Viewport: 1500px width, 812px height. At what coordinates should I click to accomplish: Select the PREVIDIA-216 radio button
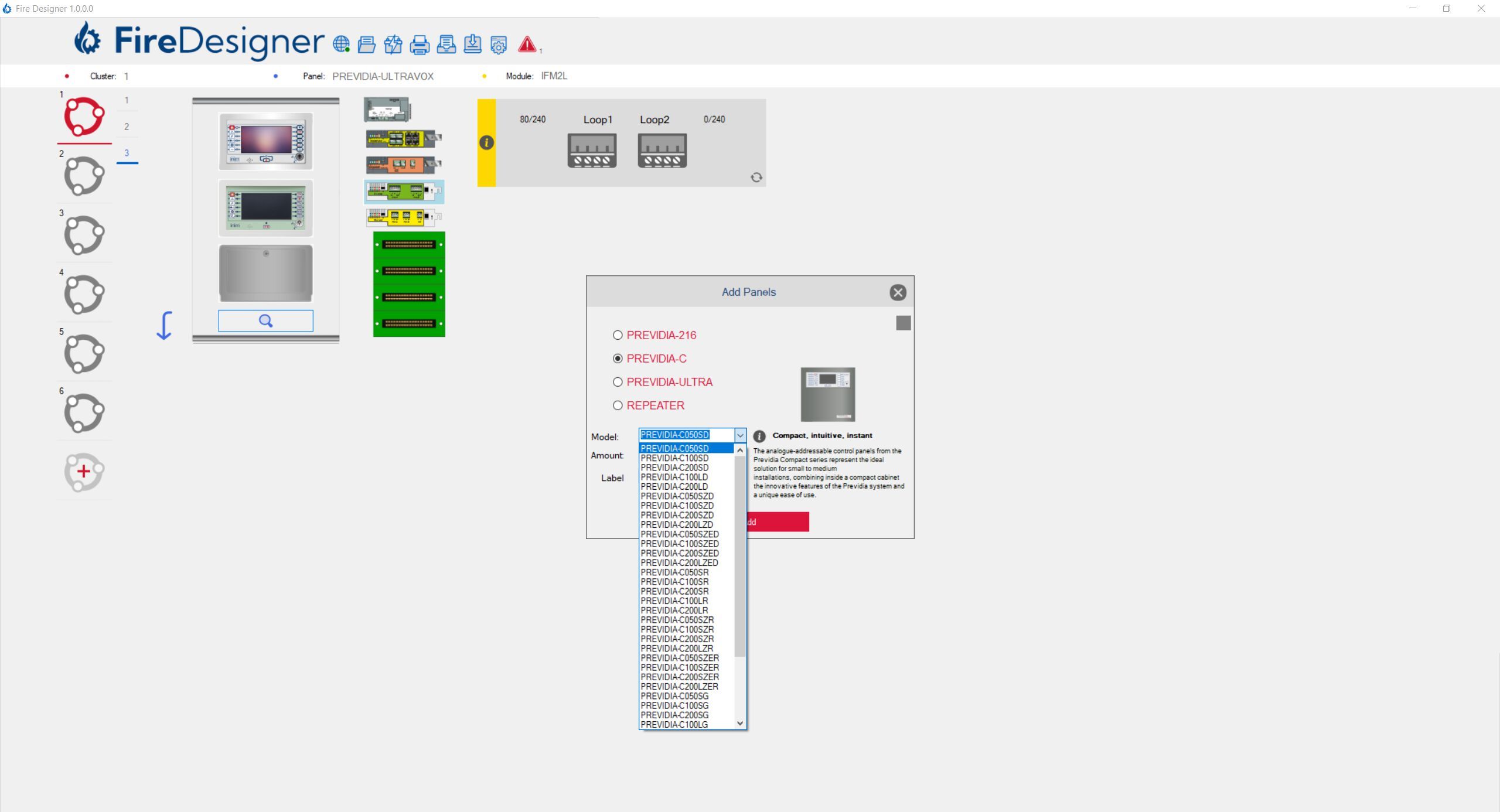[x=618, y=335]
